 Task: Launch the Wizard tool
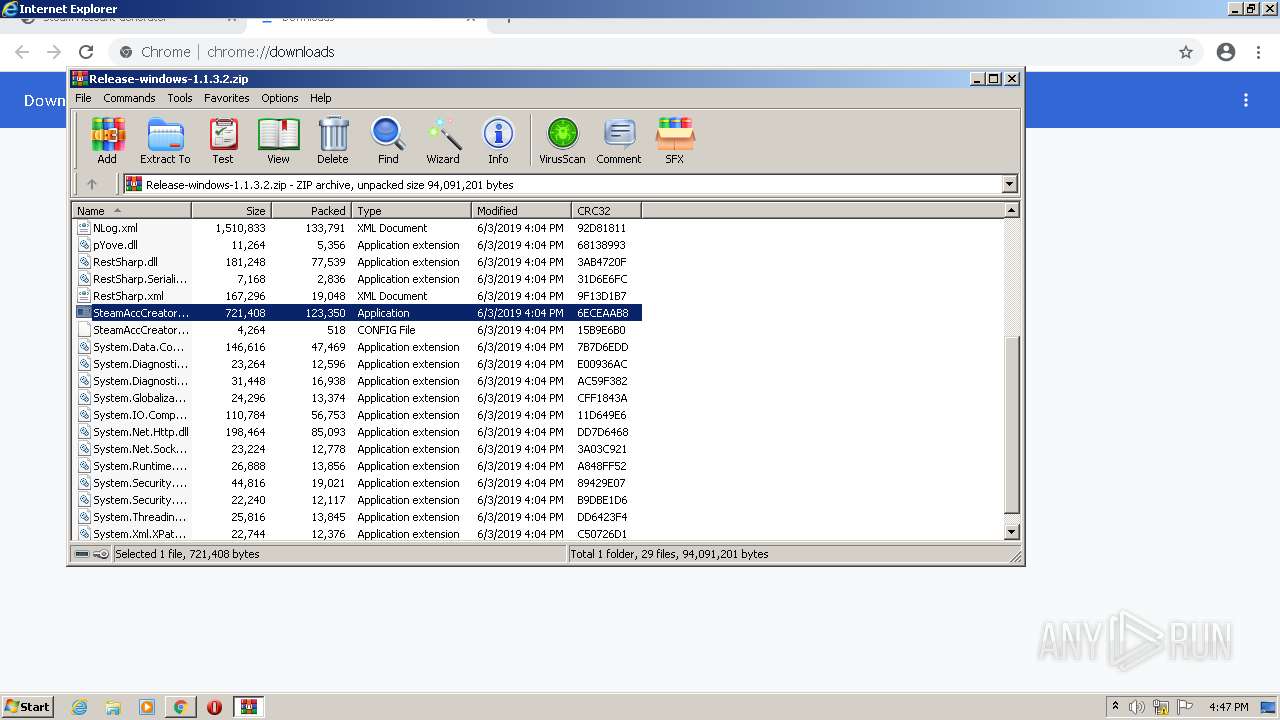(x=443, y=141)
